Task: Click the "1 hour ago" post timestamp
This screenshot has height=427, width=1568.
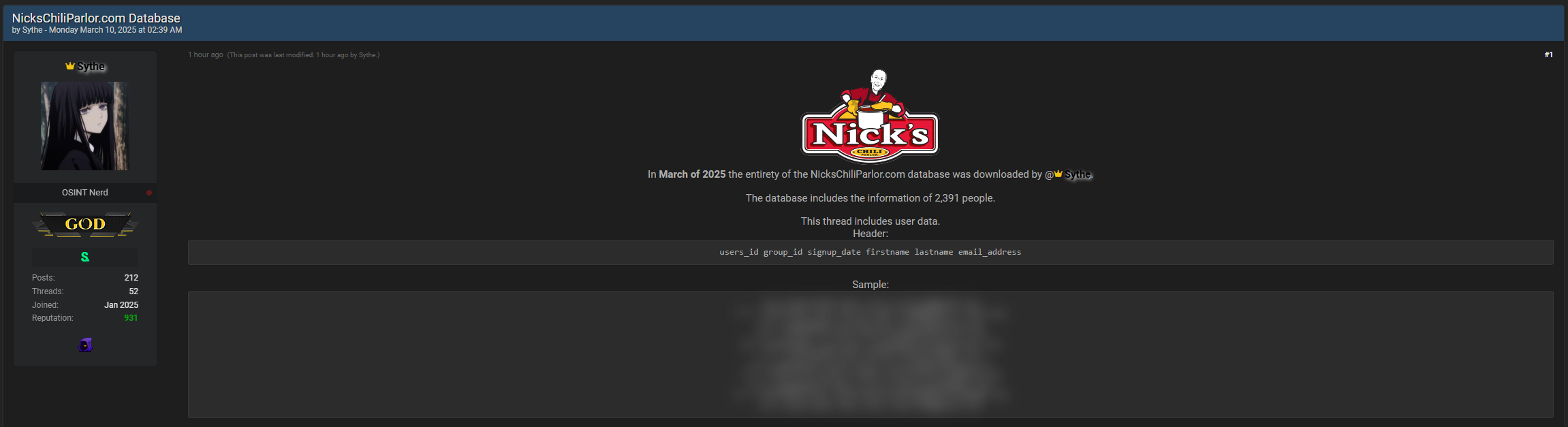Action: [206, 54]
